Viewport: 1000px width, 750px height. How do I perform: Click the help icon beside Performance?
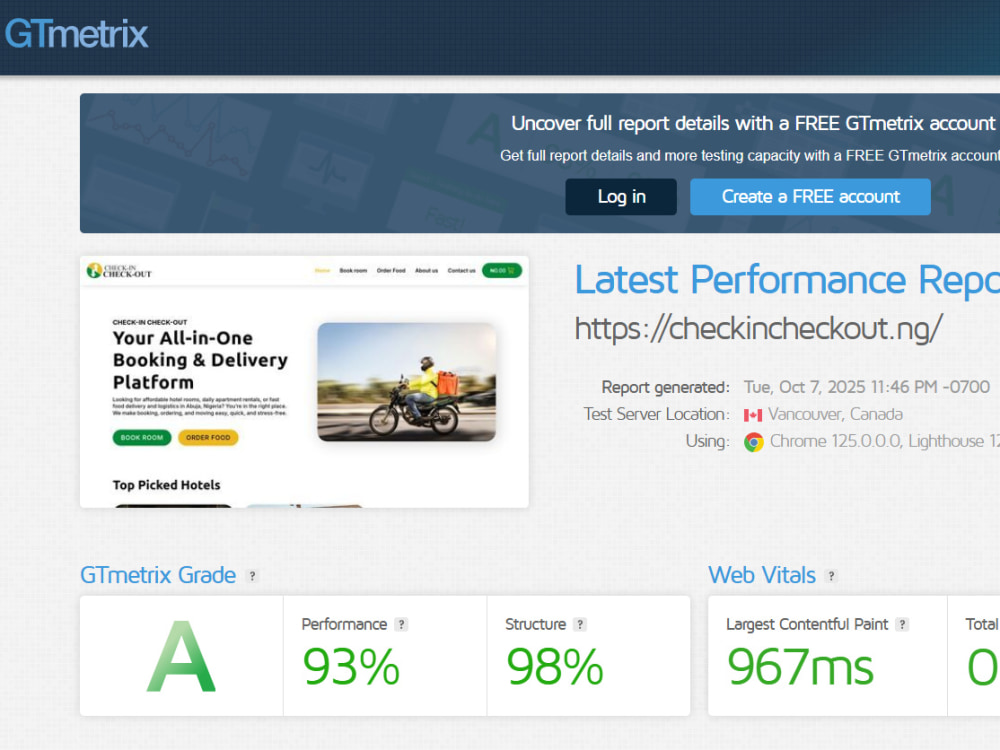401,624
